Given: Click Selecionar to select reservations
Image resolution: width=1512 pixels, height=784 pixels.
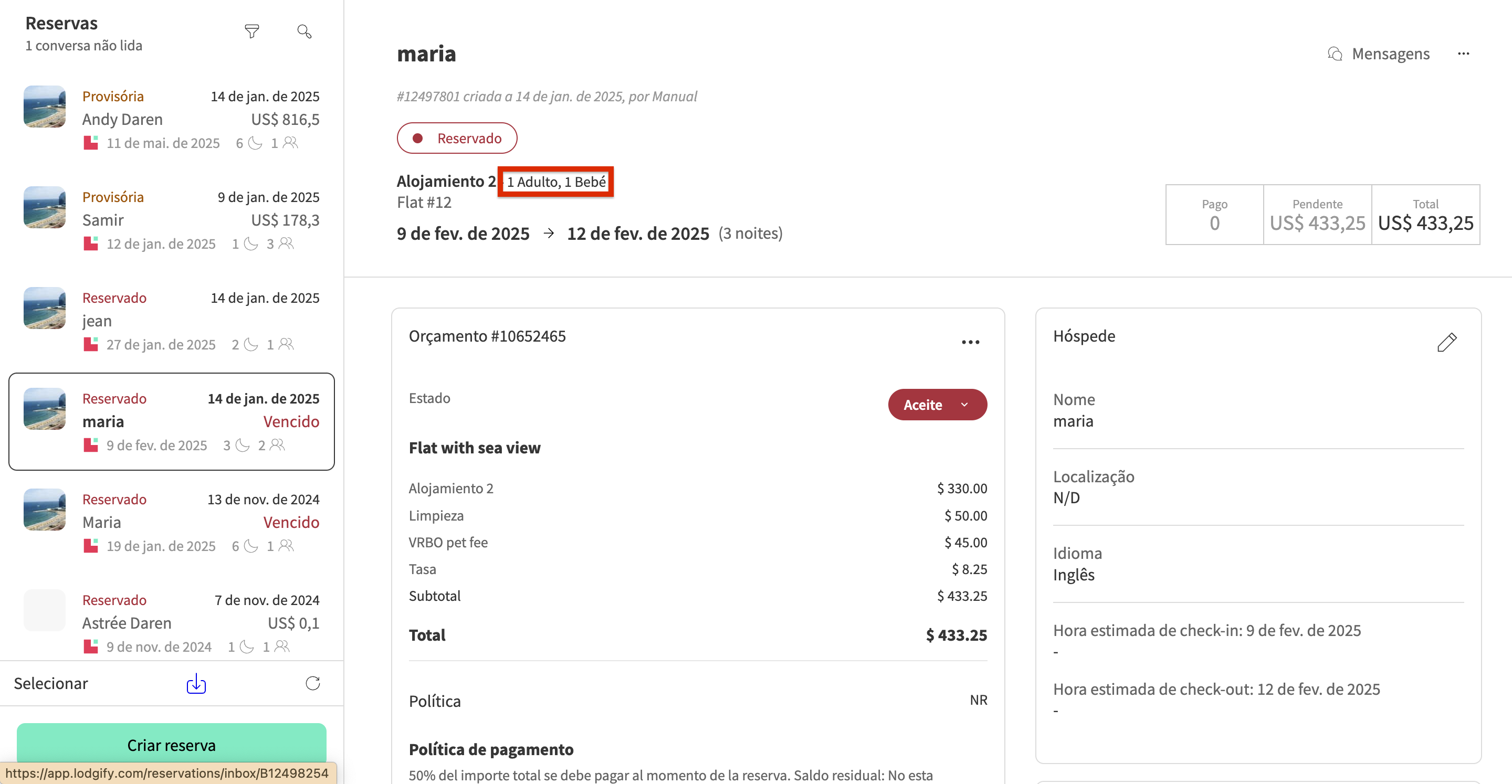Looking at the screenshot, I should click(51, 684).
